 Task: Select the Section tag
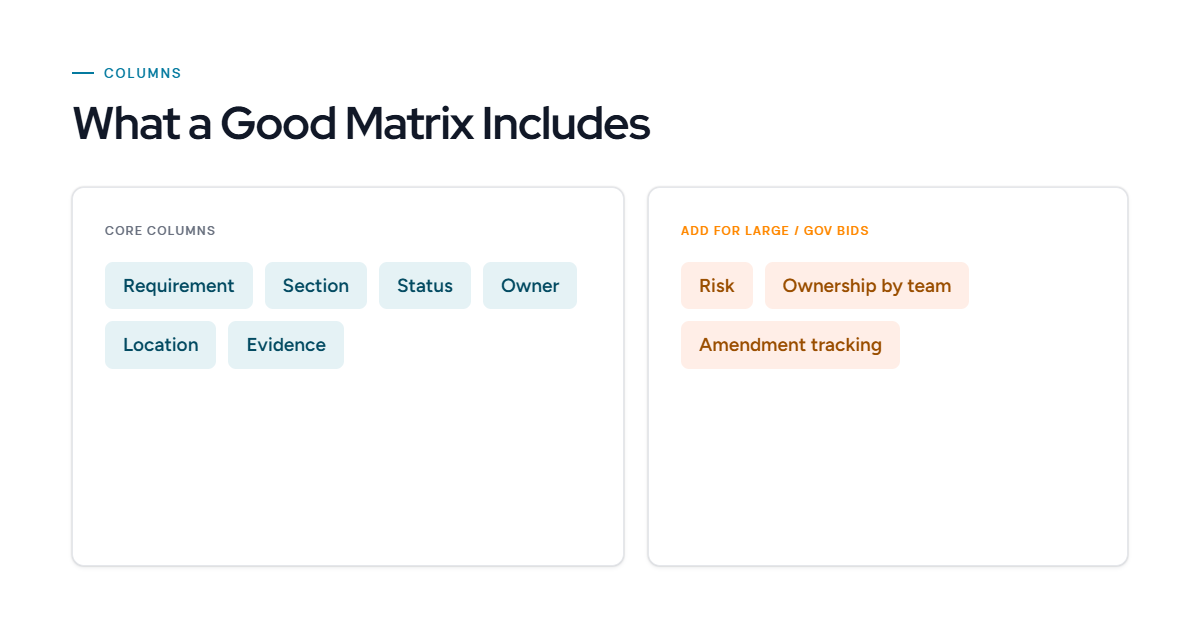click(x=316, y=286)
